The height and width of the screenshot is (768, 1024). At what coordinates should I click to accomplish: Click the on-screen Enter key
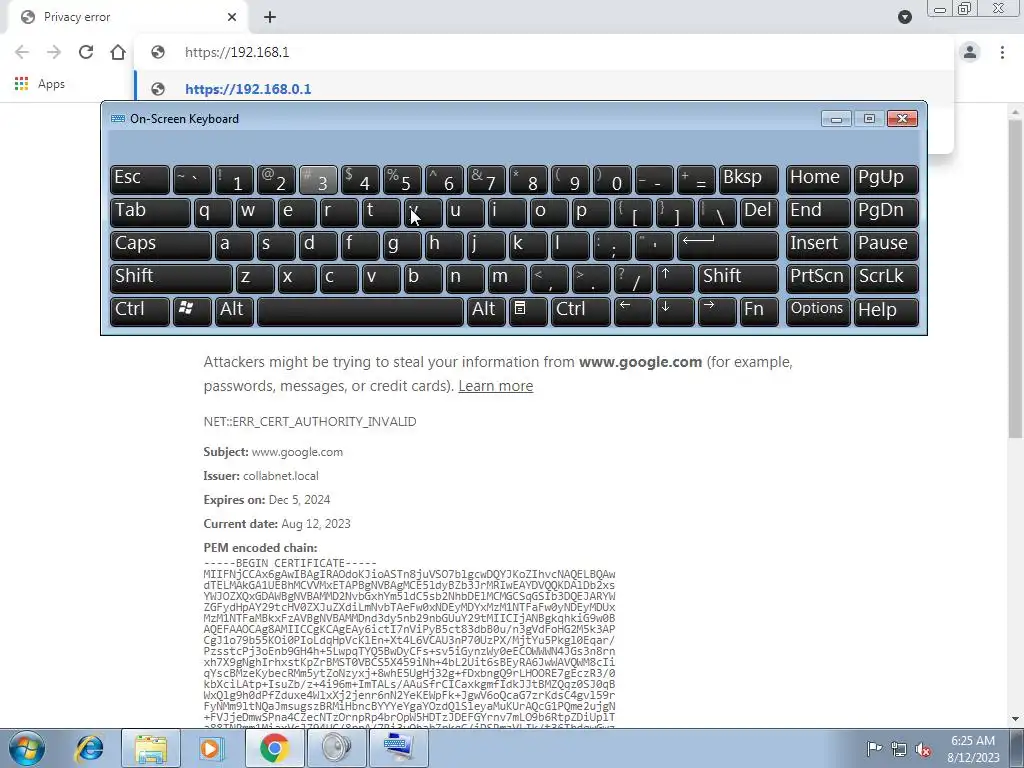click(x=728, y=245)
